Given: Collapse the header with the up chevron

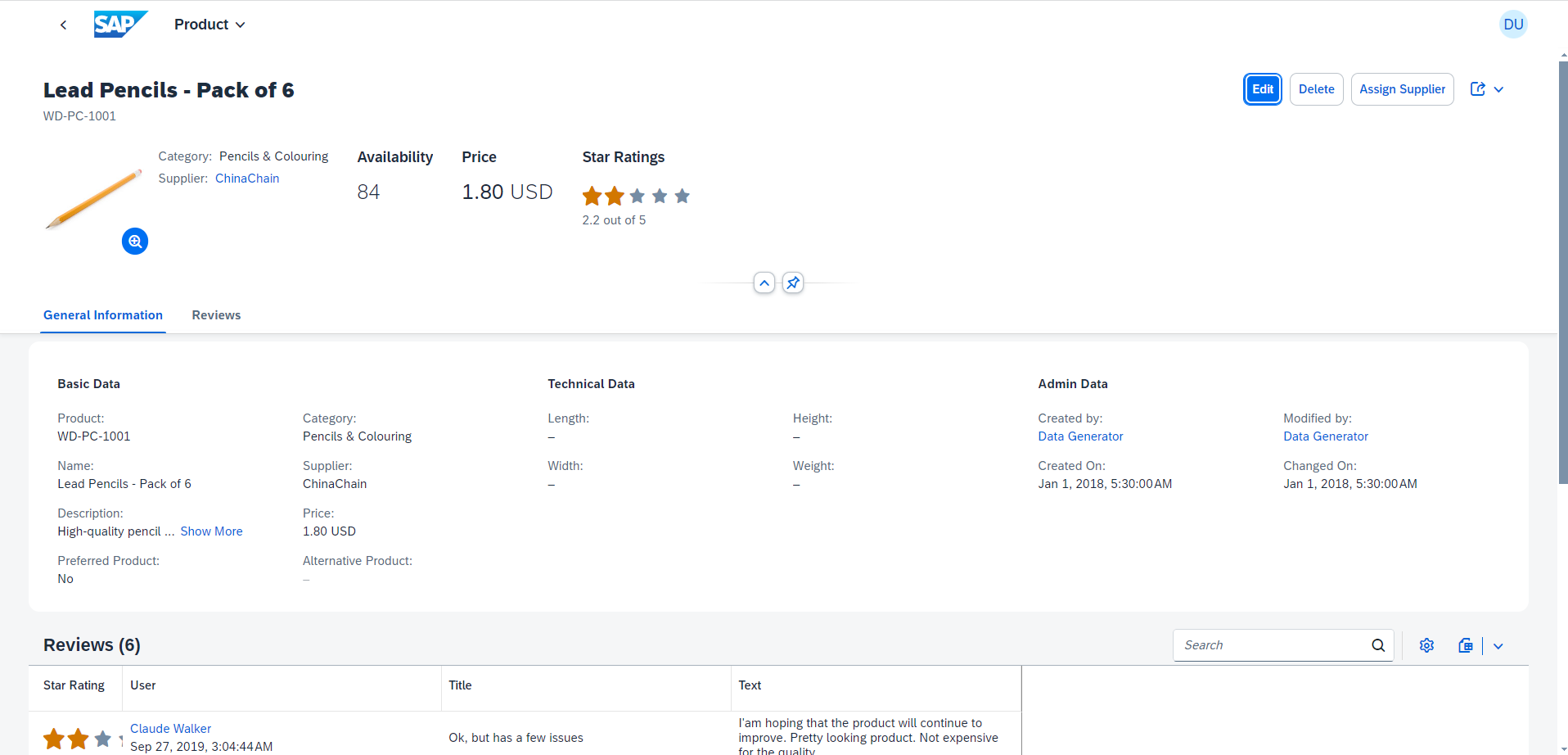Looking at the screenshot, I should click(764, 283).
